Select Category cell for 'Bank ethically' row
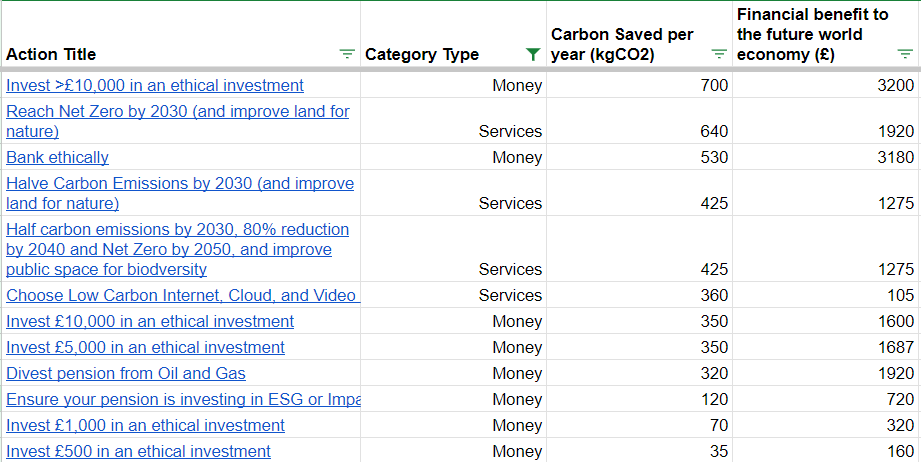 click(453, 158)
